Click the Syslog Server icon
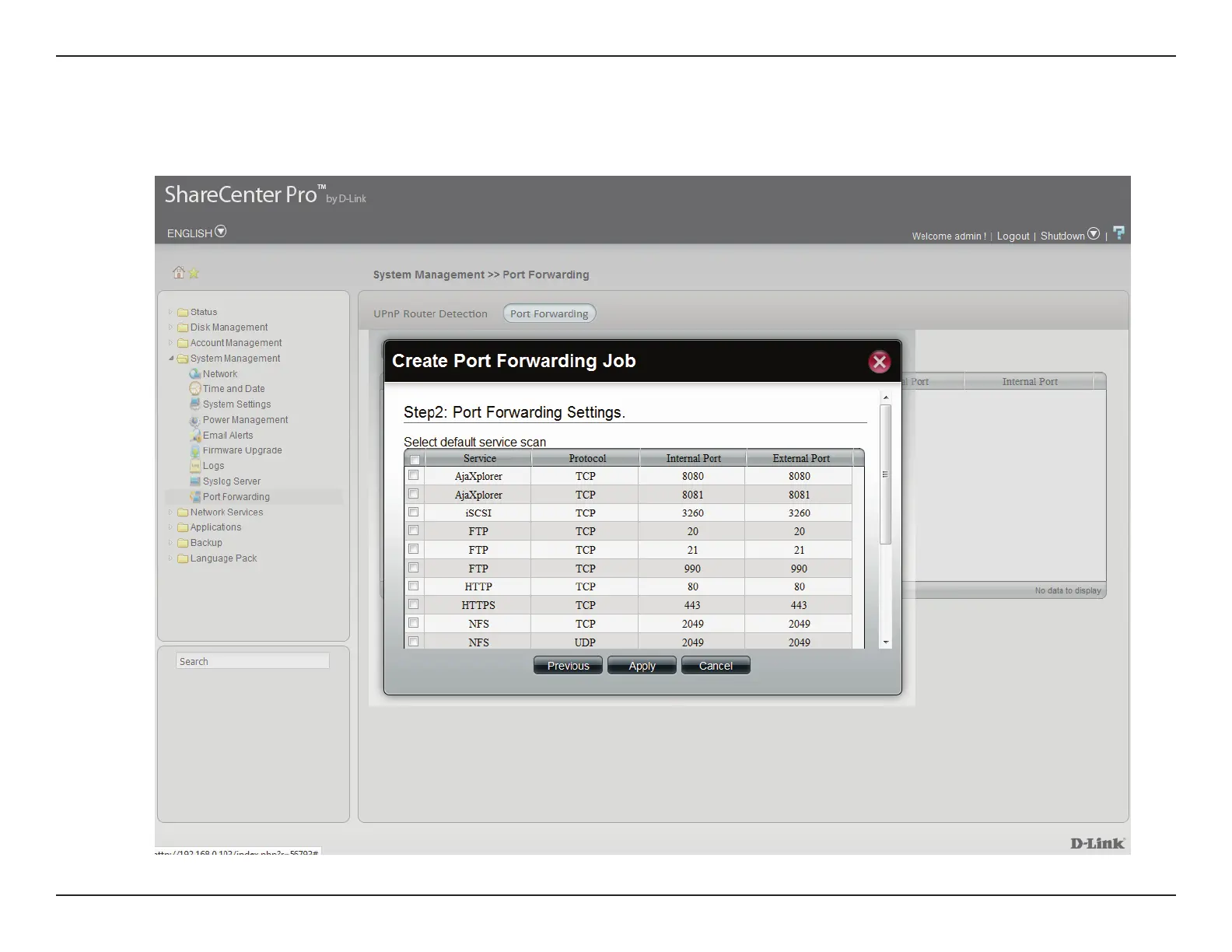Viewport: 1232px width, 952px height. coord(195,481)
